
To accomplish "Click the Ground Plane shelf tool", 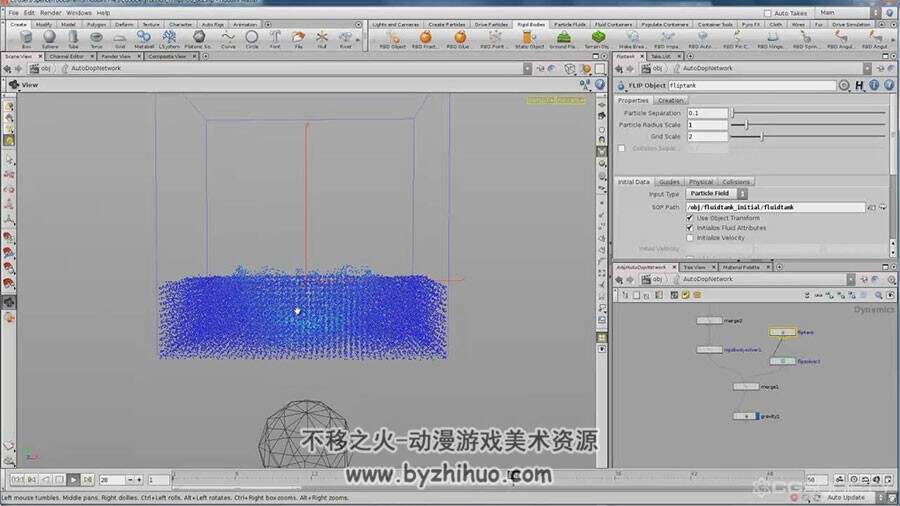I will [563, 40].
